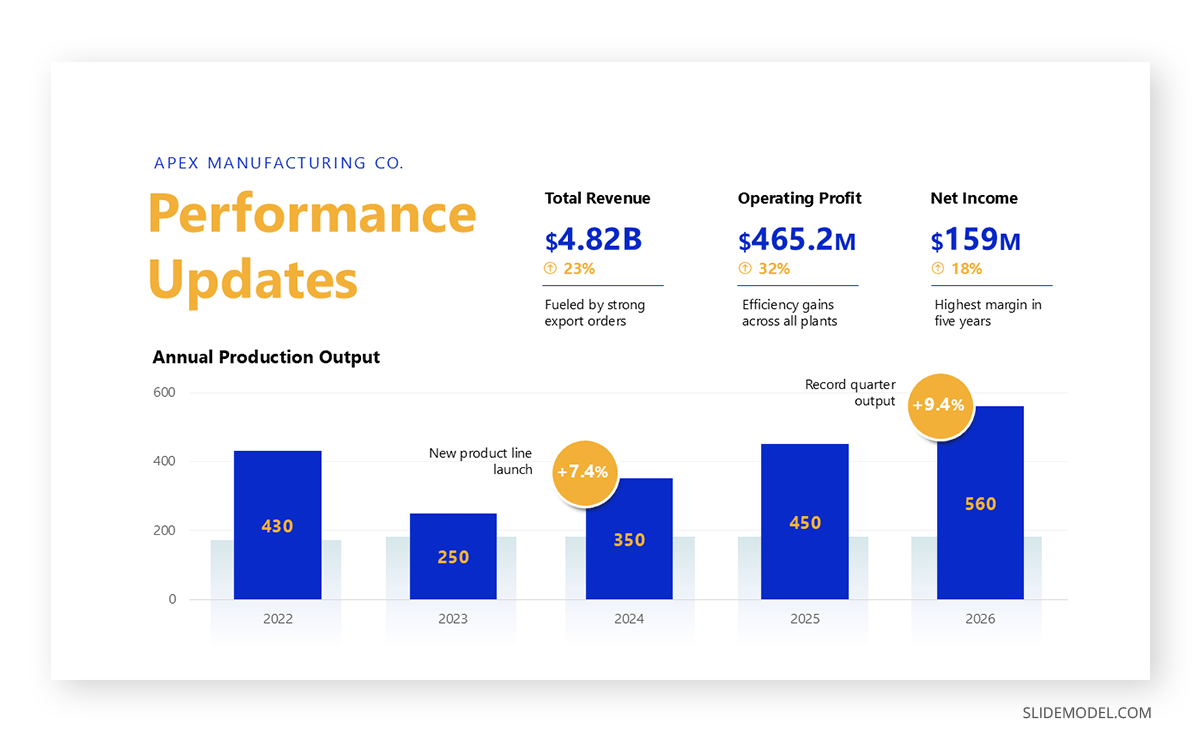The width and height of the screenshot is (1200, 743).
Task: Click the 0 y-axis value
Action: [172, 599]
